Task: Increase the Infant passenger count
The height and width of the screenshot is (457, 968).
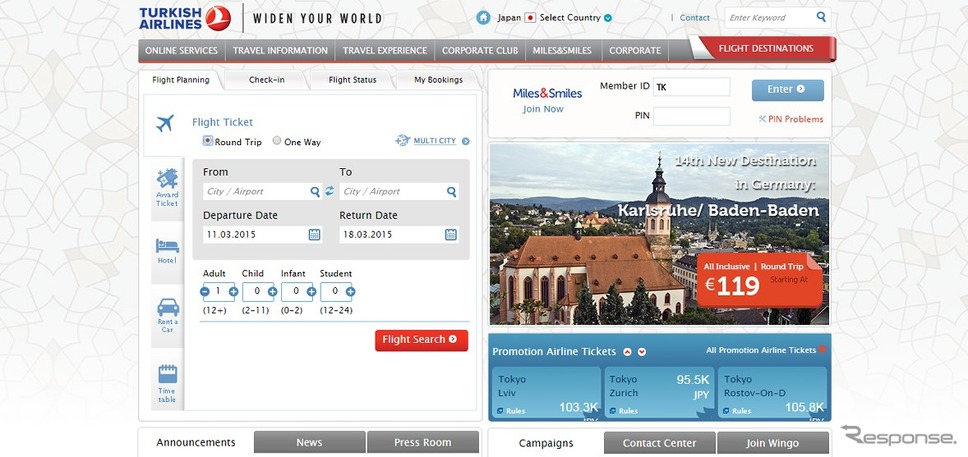Action: pos(311,291)
